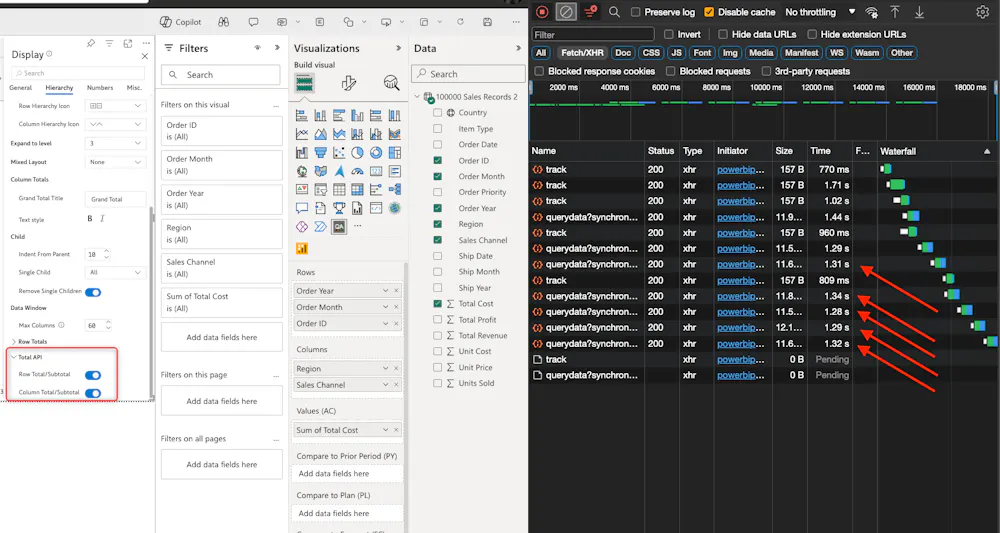Screen dimensions: 1000x533
Task: Click the import HAR upload arrow
Action: pos(895,11)
